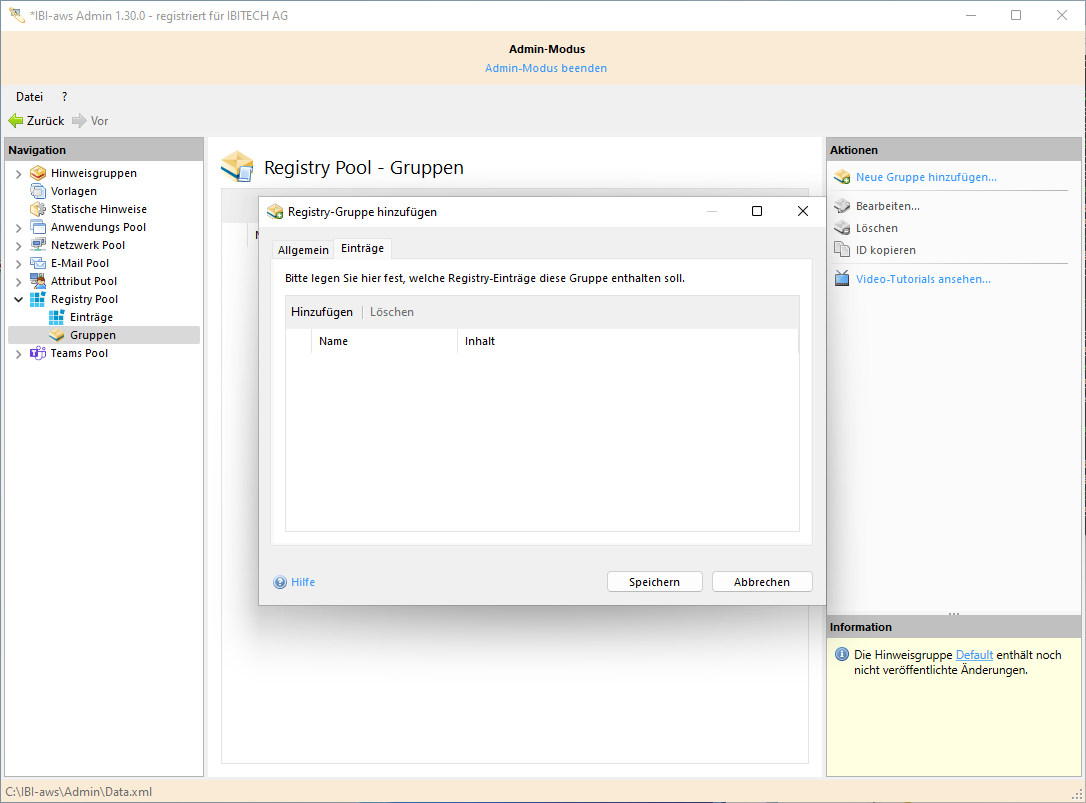This screenshot has width=1086, height=803.
Task: Click the Teams Pool icon
Action: pos(38,353)
